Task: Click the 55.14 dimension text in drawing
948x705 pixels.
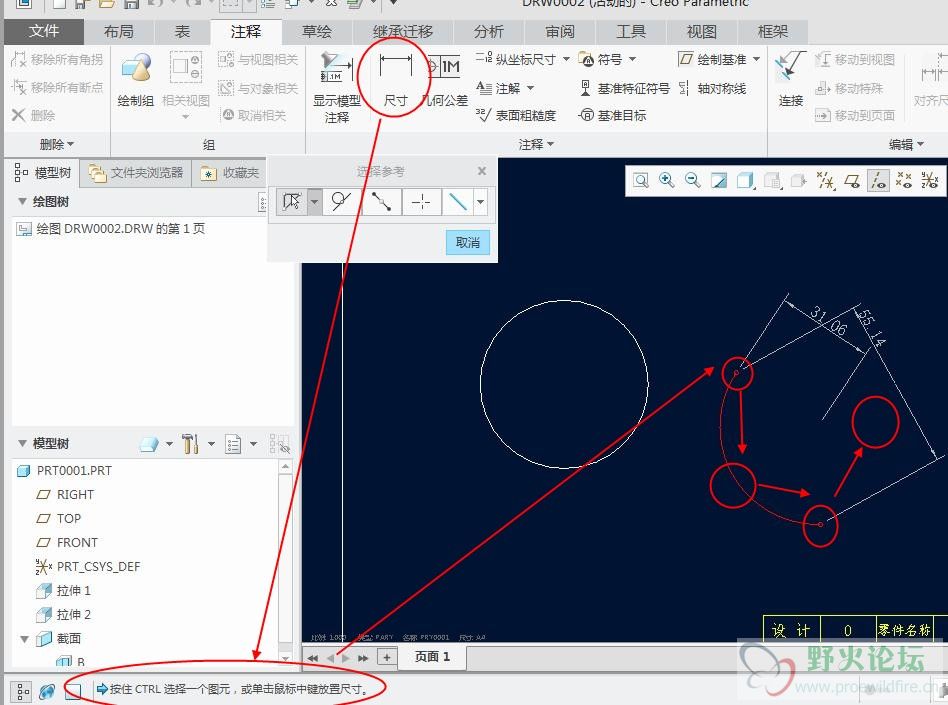Action: click(872, 328)
